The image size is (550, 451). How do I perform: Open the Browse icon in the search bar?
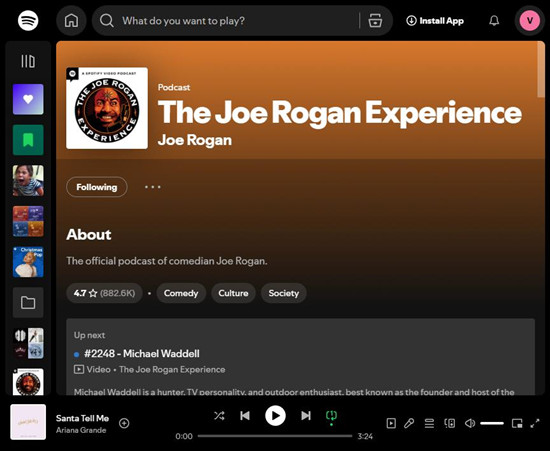(x=375, y=21)
